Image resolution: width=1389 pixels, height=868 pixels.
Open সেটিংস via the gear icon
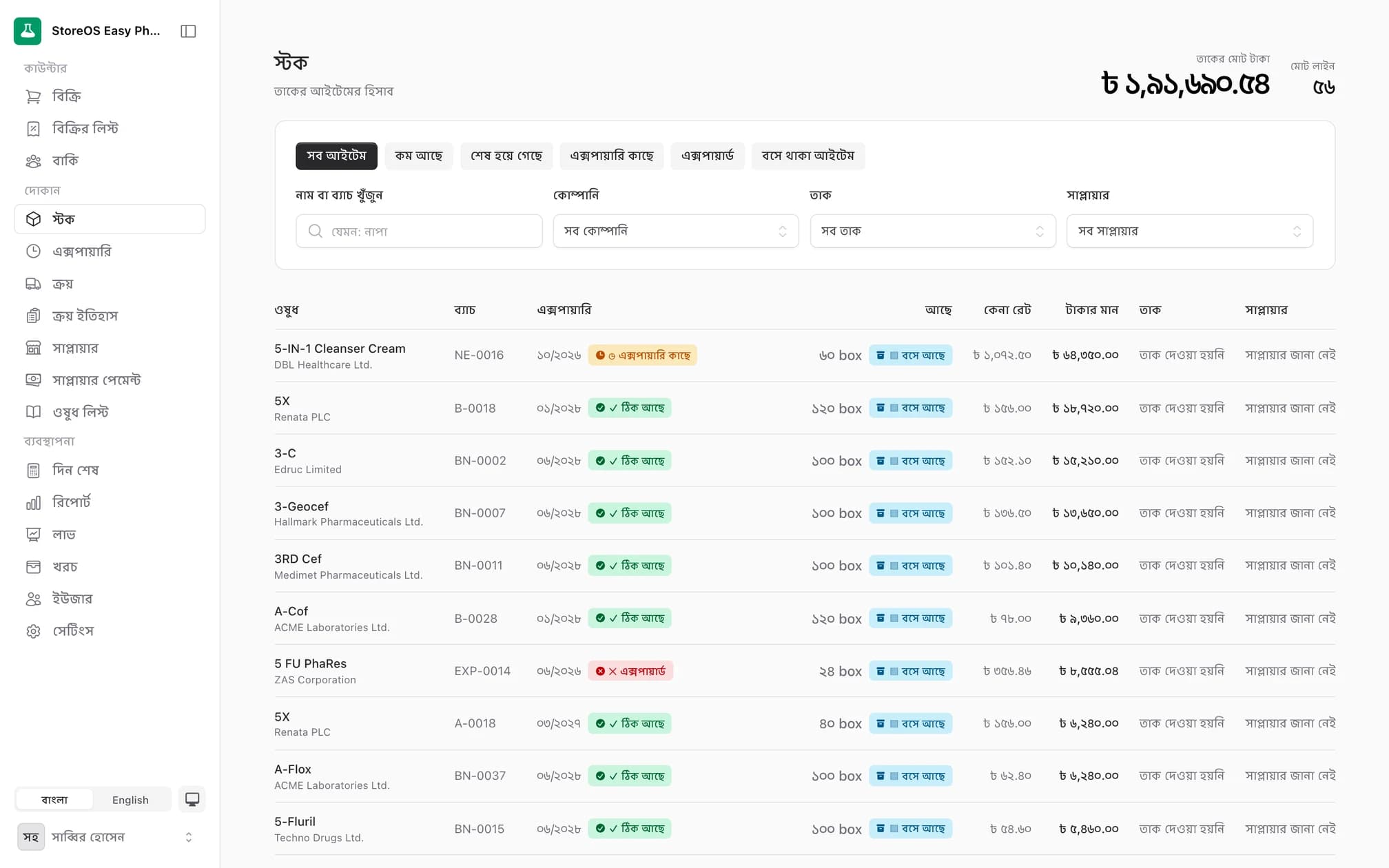(x=33, y=631)
